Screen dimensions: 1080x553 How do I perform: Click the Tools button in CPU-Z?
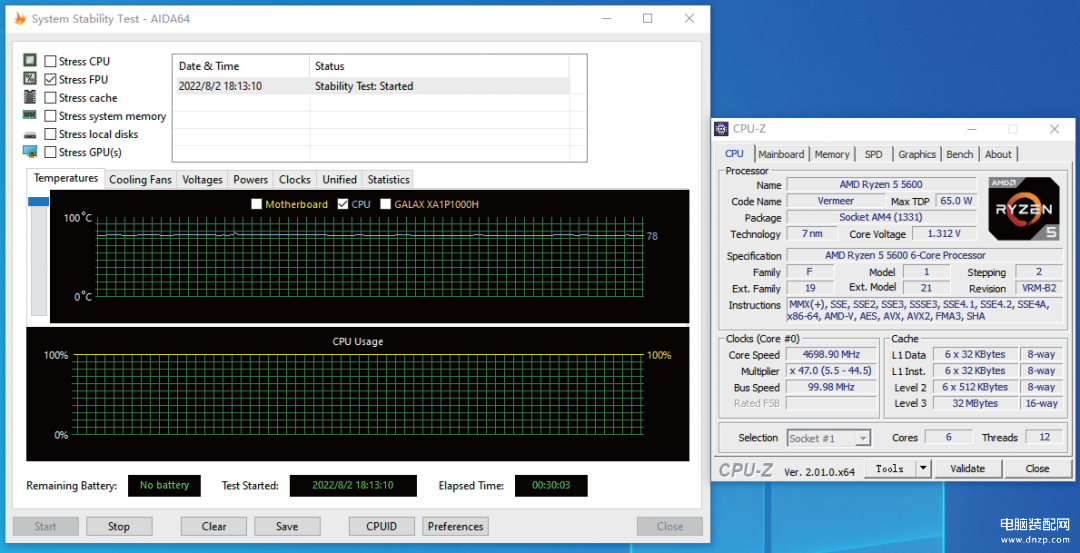pyautogui.click(x=890, y=469)
